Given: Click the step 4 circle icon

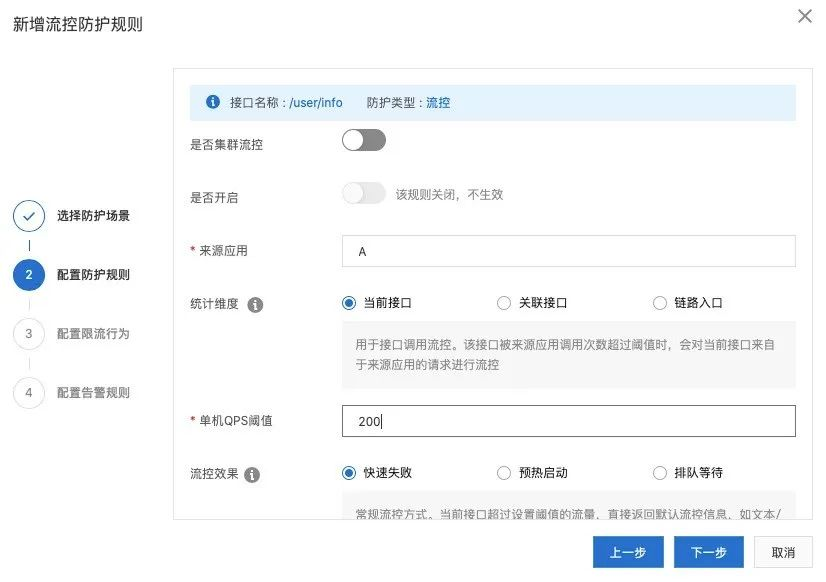Looking at the screenshot, I should pos(29,393).
